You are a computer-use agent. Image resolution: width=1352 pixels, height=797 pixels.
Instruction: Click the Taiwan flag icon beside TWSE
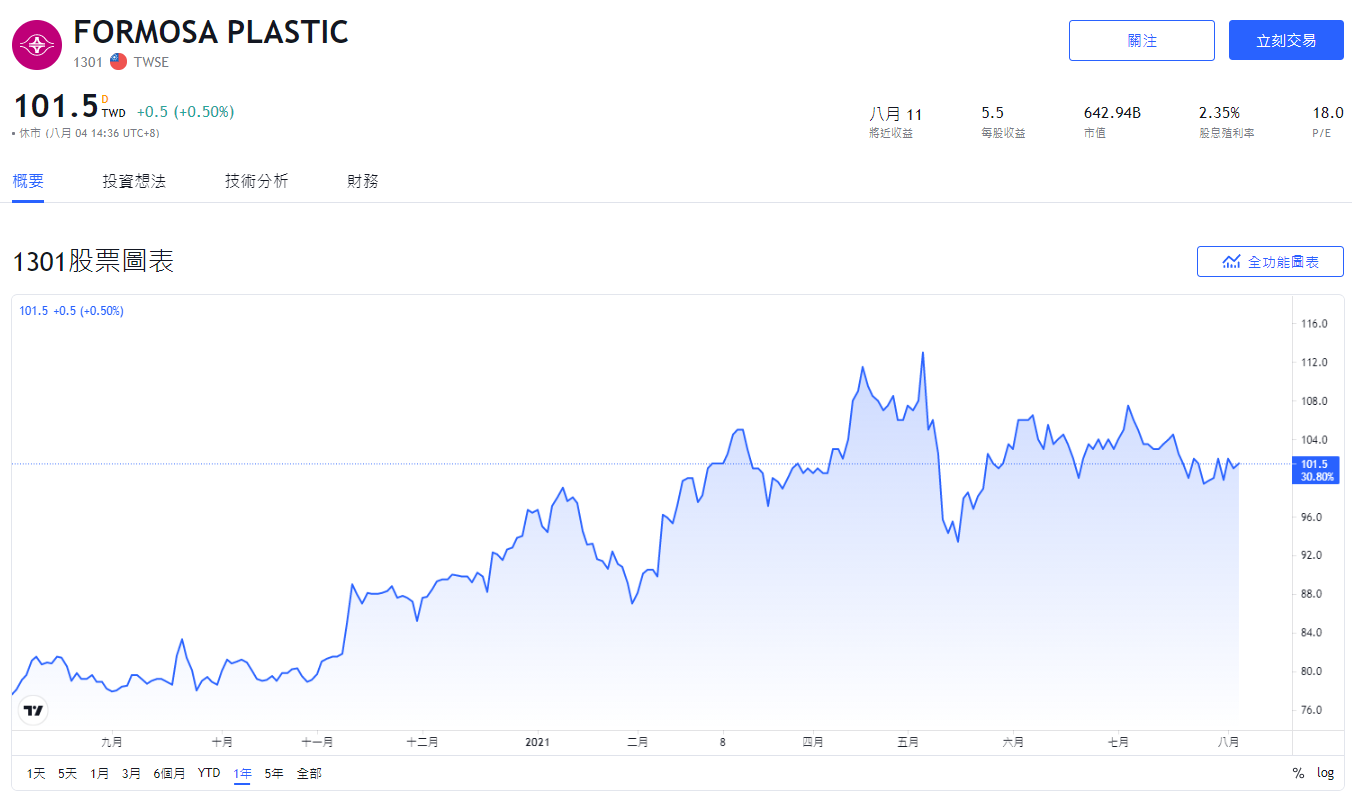[118, 62]
